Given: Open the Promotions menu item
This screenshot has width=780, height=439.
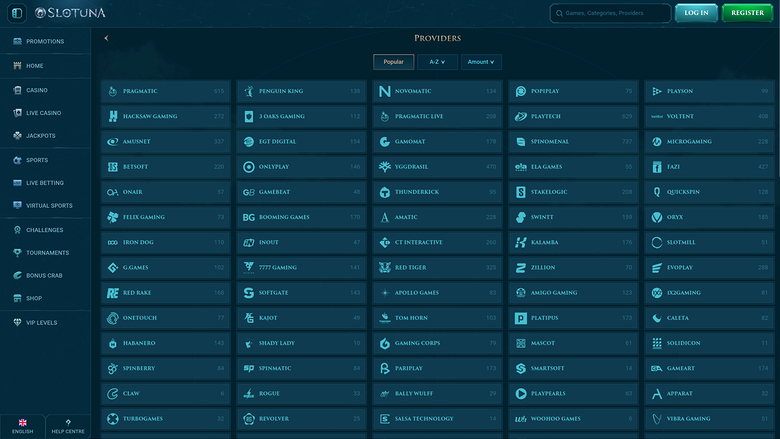Looking at the screenshot, I should click(x=45, y=41).
